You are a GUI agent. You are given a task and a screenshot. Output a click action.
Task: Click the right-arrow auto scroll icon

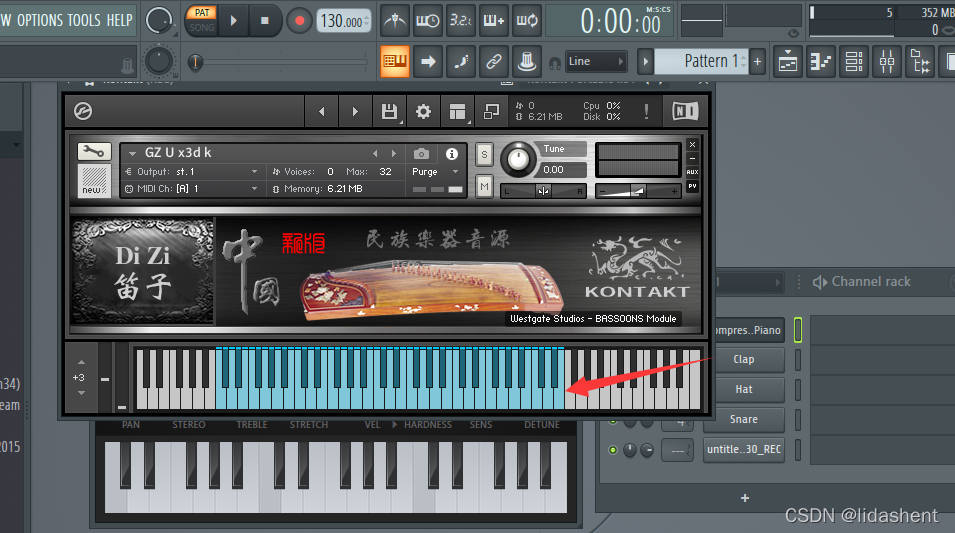428,61
